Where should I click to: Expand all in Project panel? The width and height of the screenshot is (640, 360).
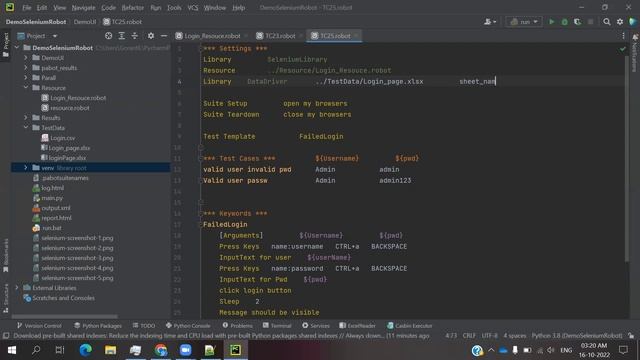(x=122, y=36)
